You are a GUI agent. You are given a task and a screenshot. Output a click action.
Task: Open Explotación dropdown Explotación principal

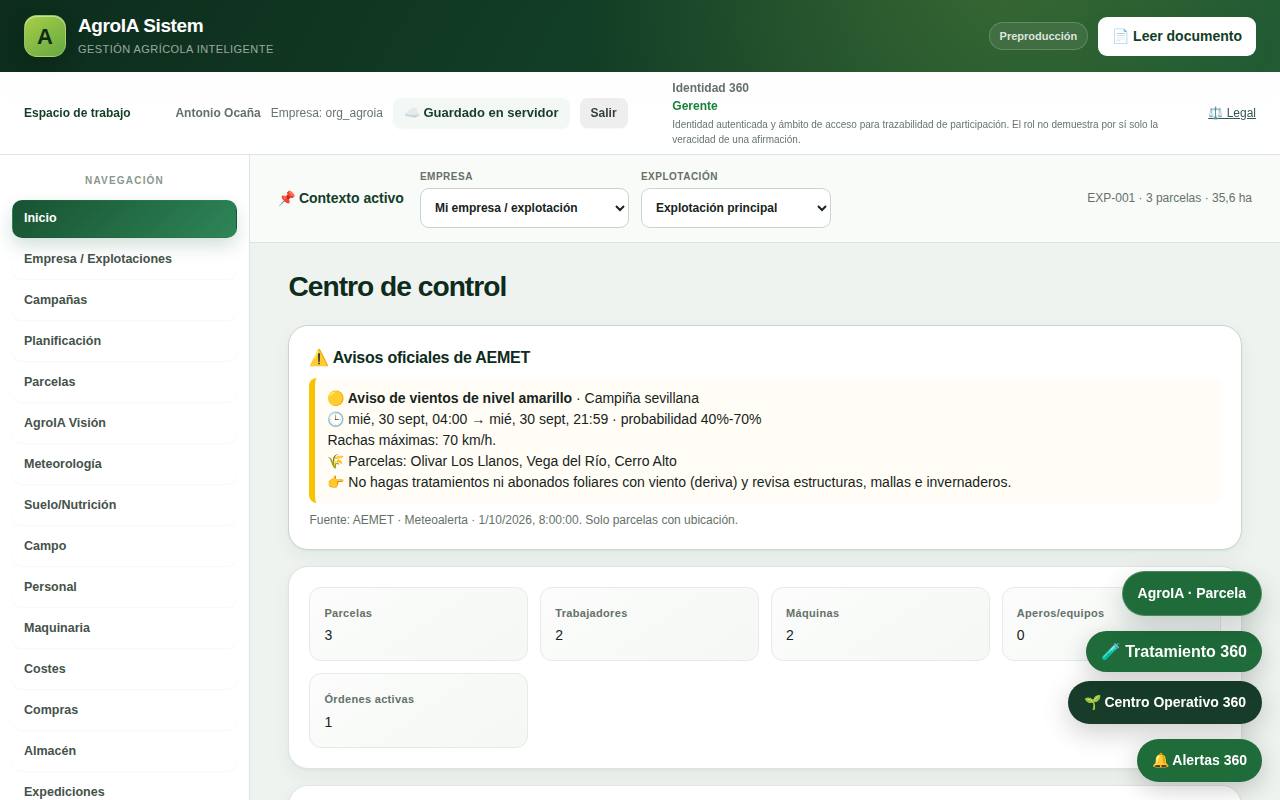pos(736,208)
